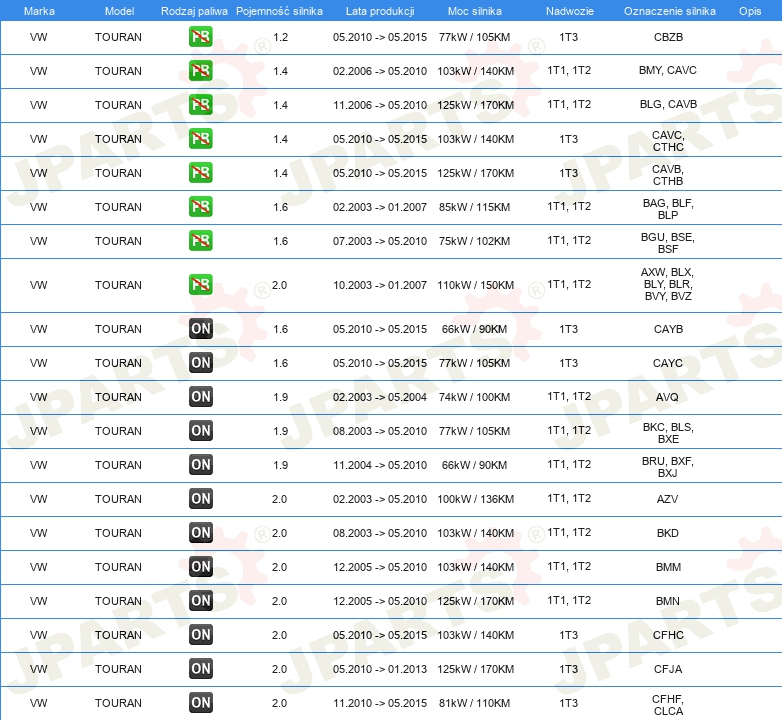This screenshot has width=782, height=720.
Task: Click the ON diesel icon in the CAYB row
Action: [200, 329]
